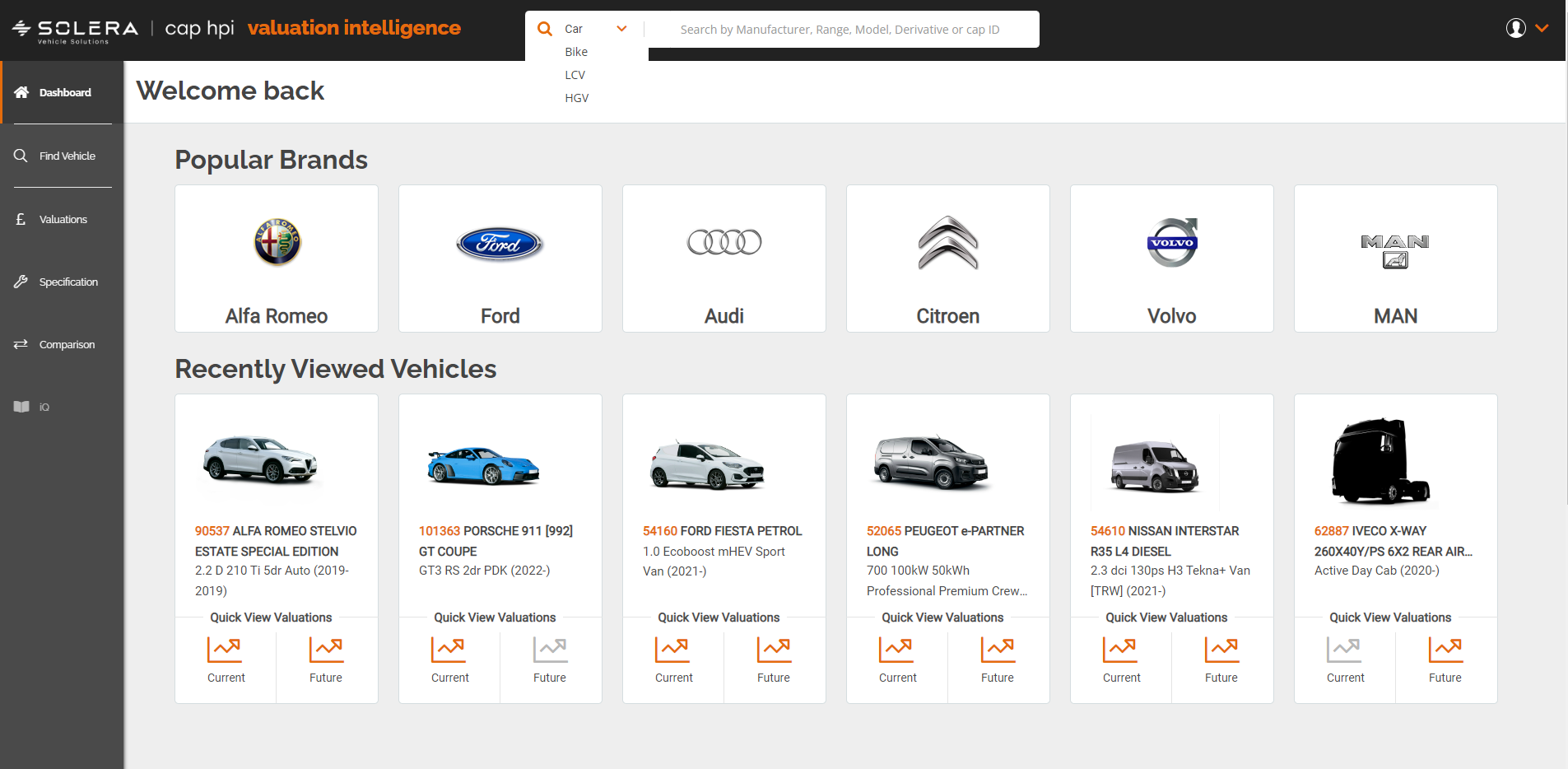Click the Audi brand name label

click(724, 316)
